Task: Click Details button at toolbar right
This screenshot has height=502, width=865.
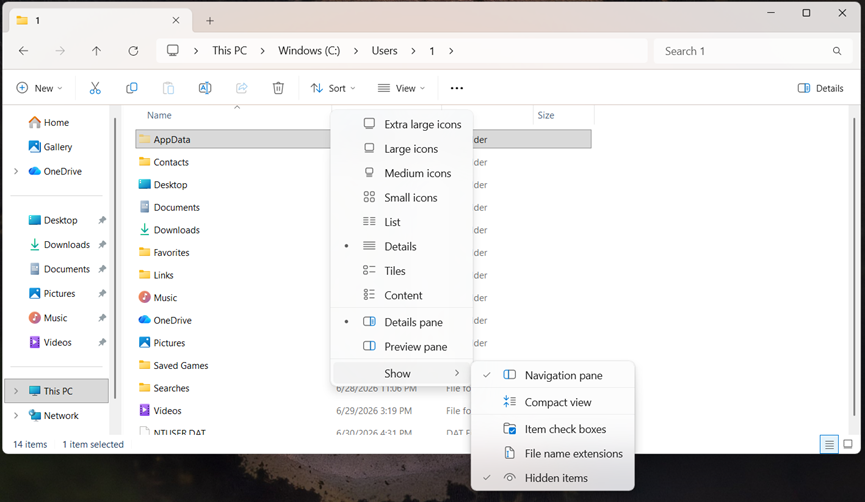Action: point(820,88)
